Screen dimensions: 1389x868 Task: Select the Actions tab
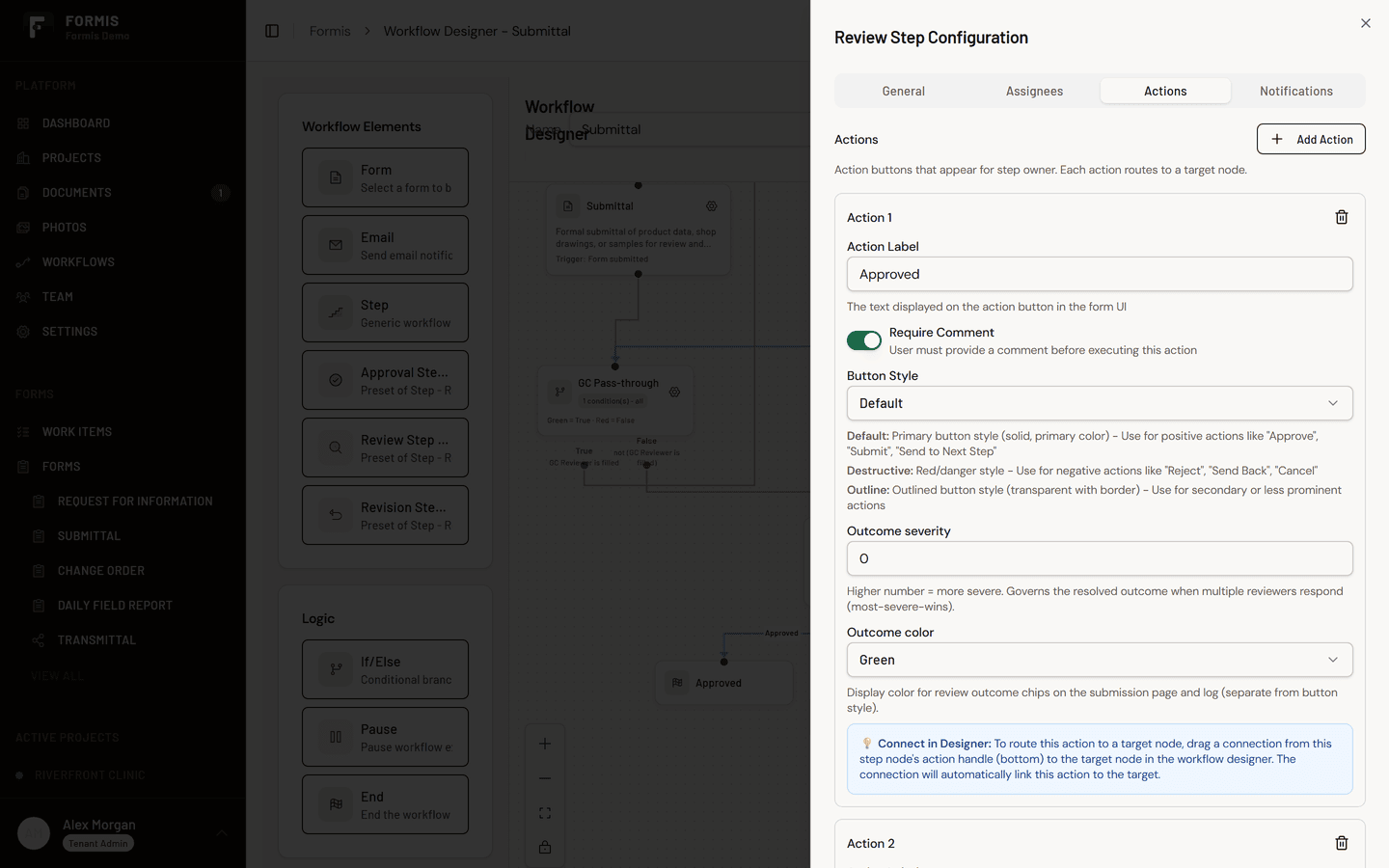[1165, 91]
